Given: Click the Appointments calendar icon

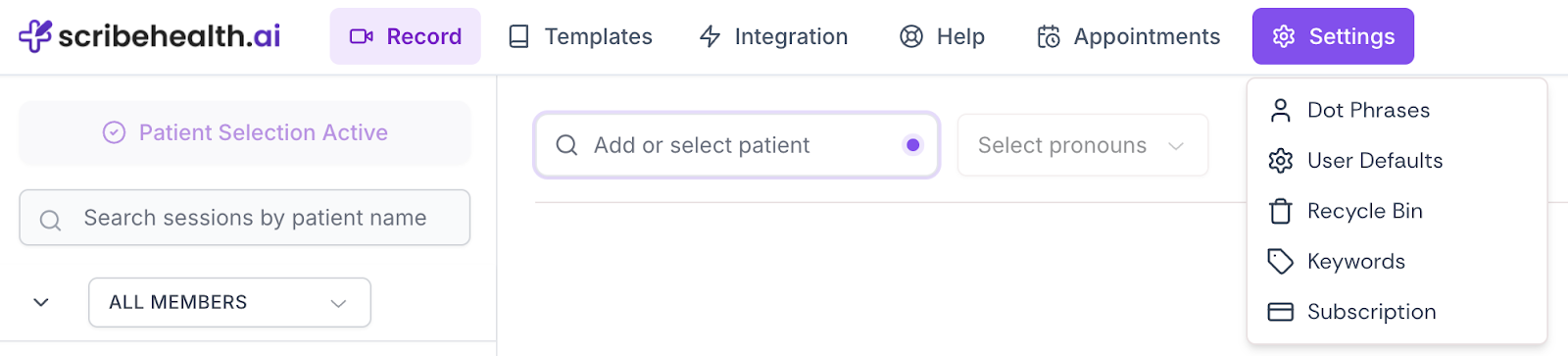Looking at the screenshot, I should coord(1049,36).
